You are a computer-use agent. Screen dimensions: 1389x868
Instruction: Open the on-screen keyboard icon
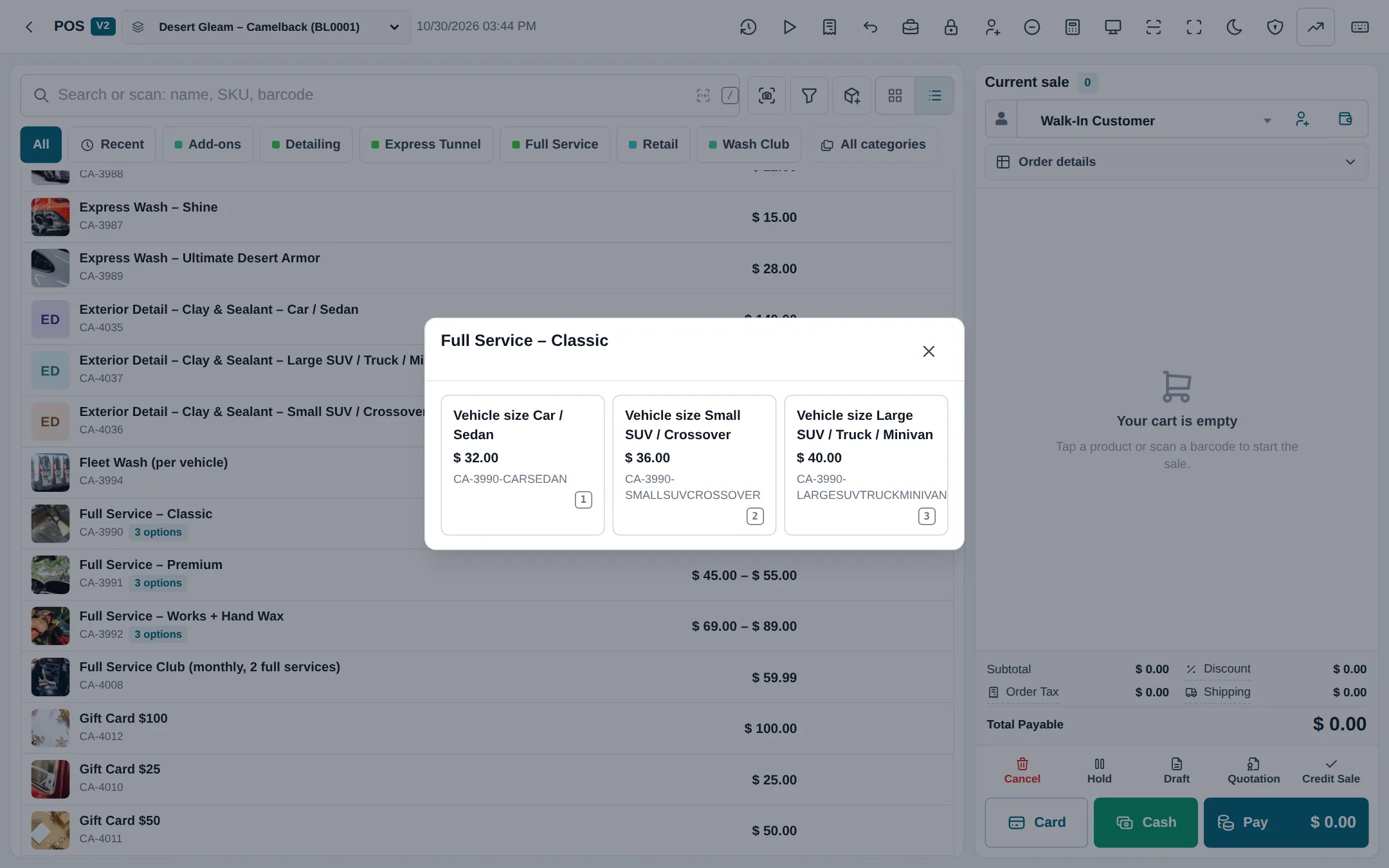[1360, 27]
